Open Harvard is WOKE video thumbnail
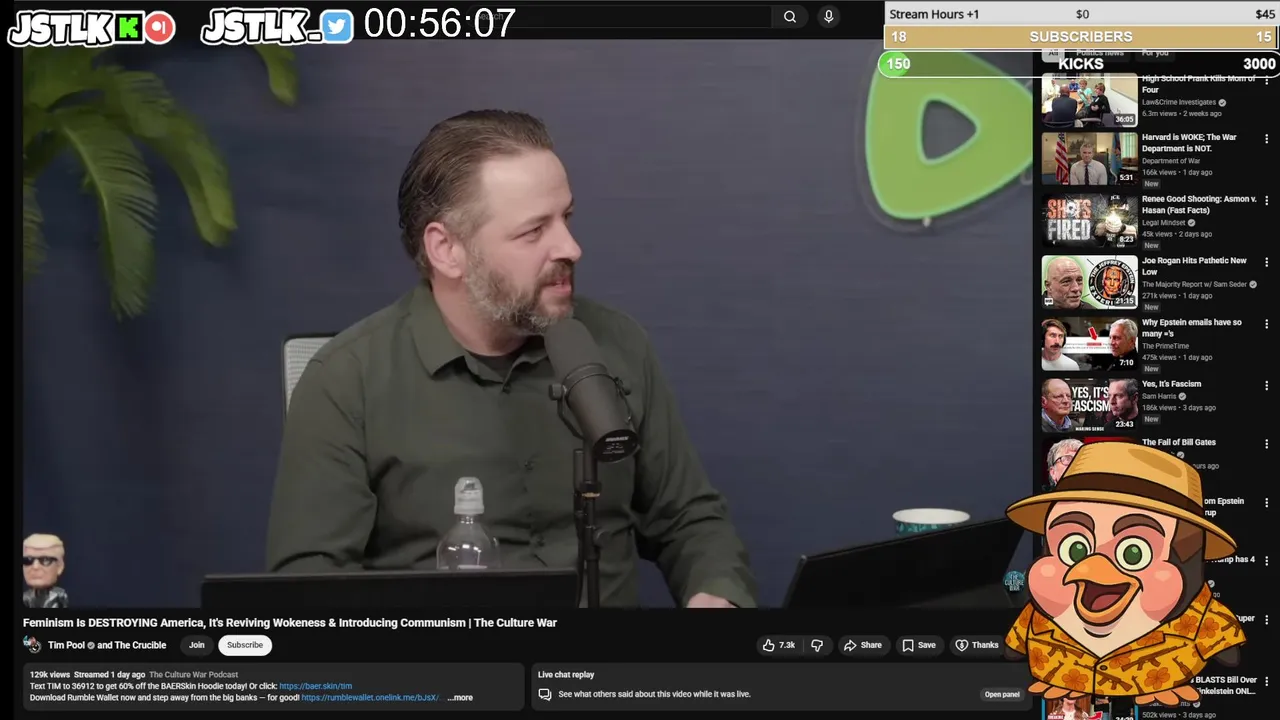This screenshot has width=1280, height=720. [1089, 158]
